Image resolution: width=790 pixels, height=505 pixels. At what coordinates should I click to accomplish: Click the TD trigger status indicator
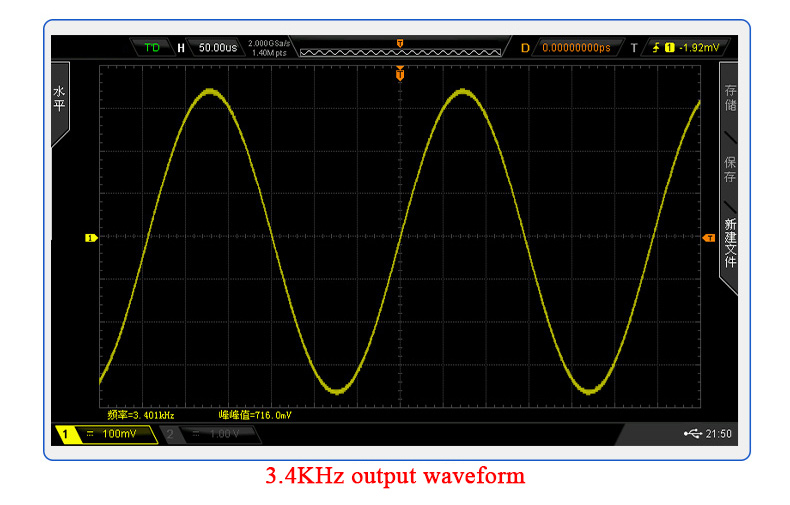pyautogui.click(x=151, y=47)
